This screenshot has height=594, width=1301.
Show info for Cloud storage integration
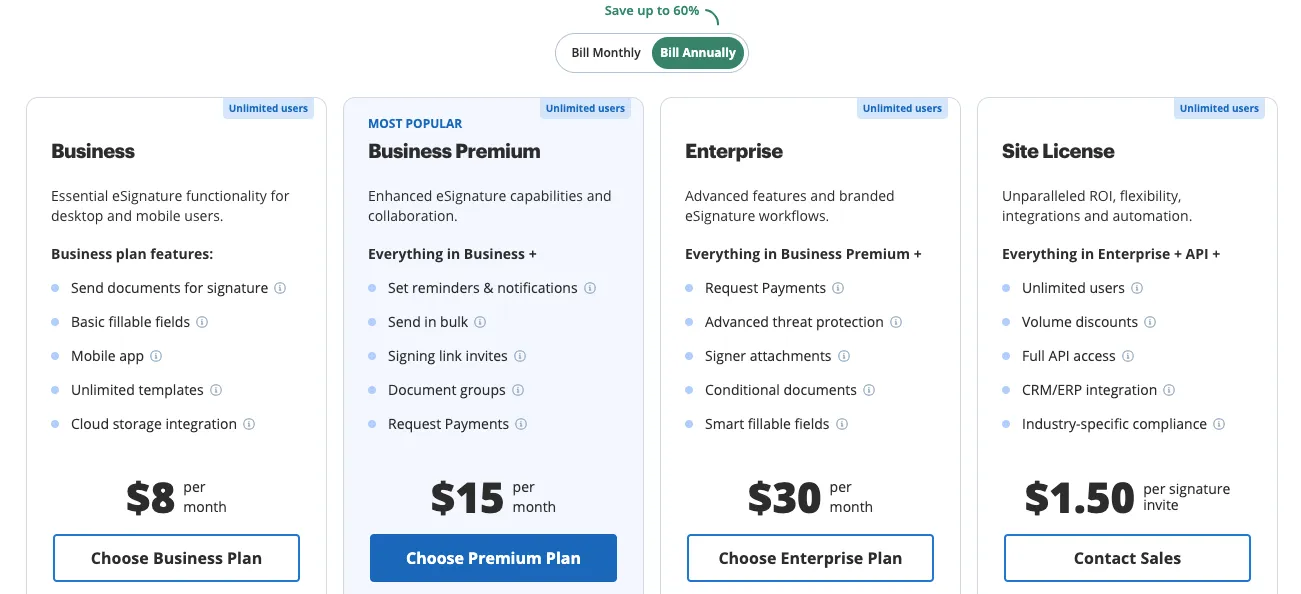pos(249,424)
